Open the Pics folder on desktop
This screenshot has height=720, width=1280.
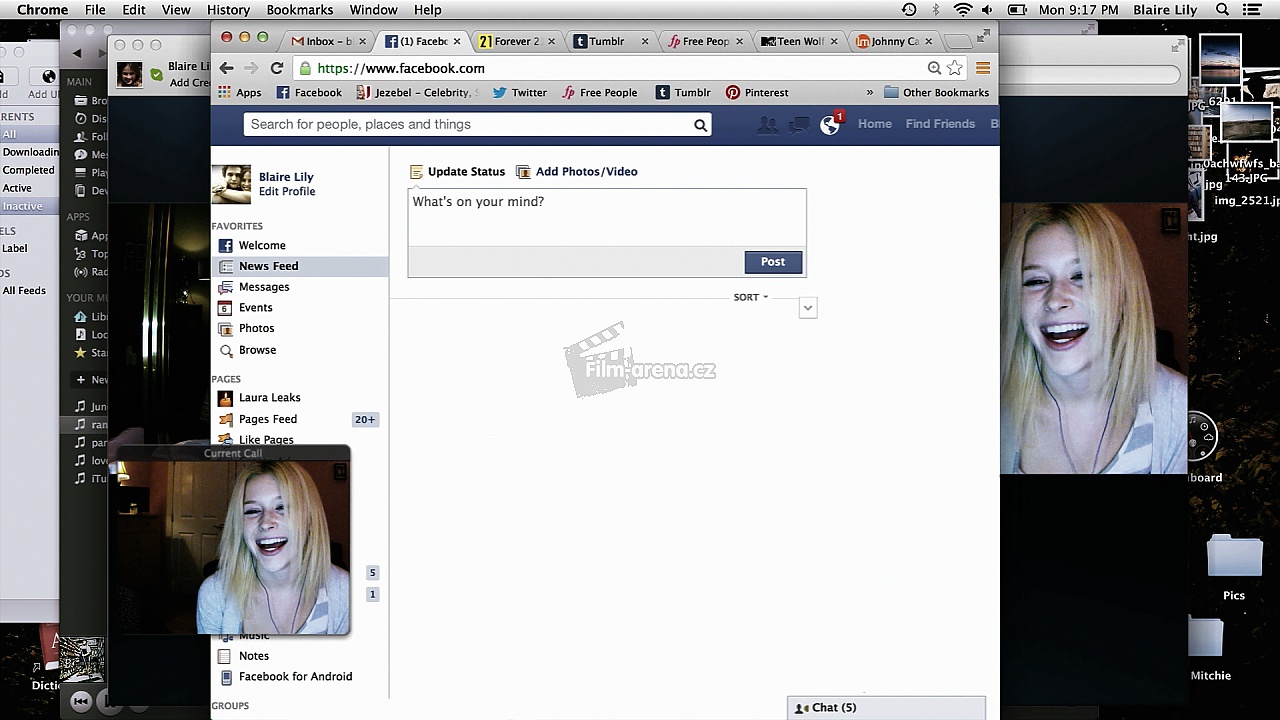coord(1234,560)
